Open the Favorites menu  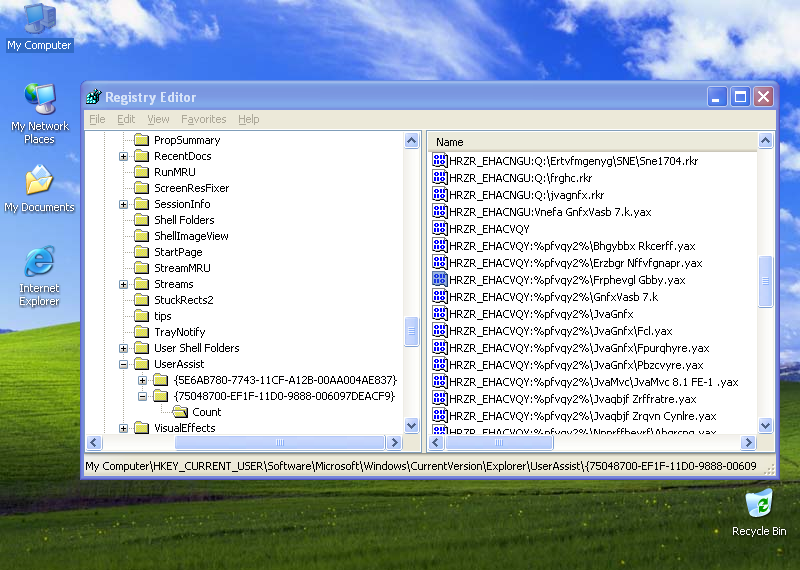tap(204, 119)
